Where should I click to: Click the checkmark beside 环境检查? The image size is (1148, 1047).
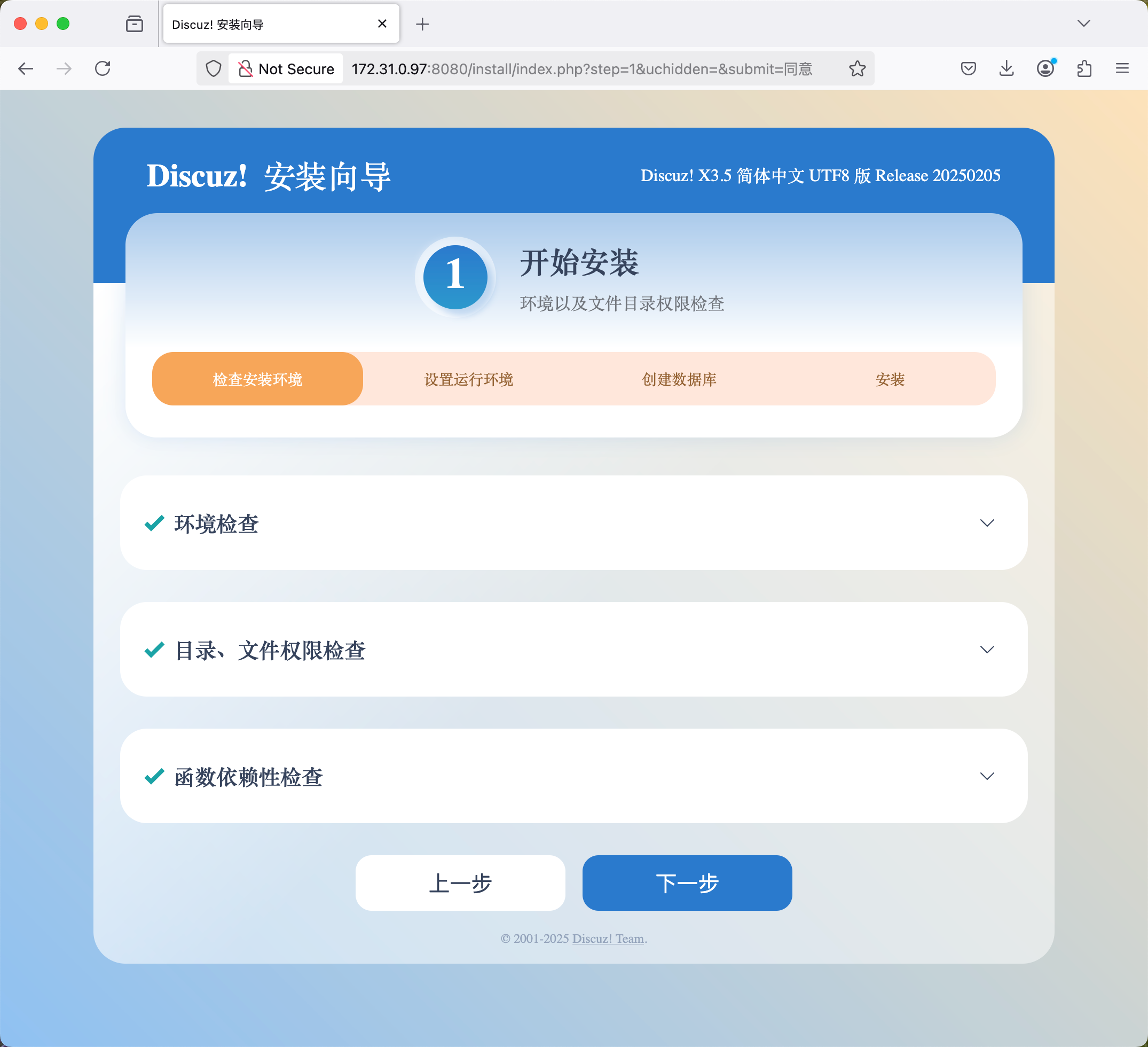154,523
